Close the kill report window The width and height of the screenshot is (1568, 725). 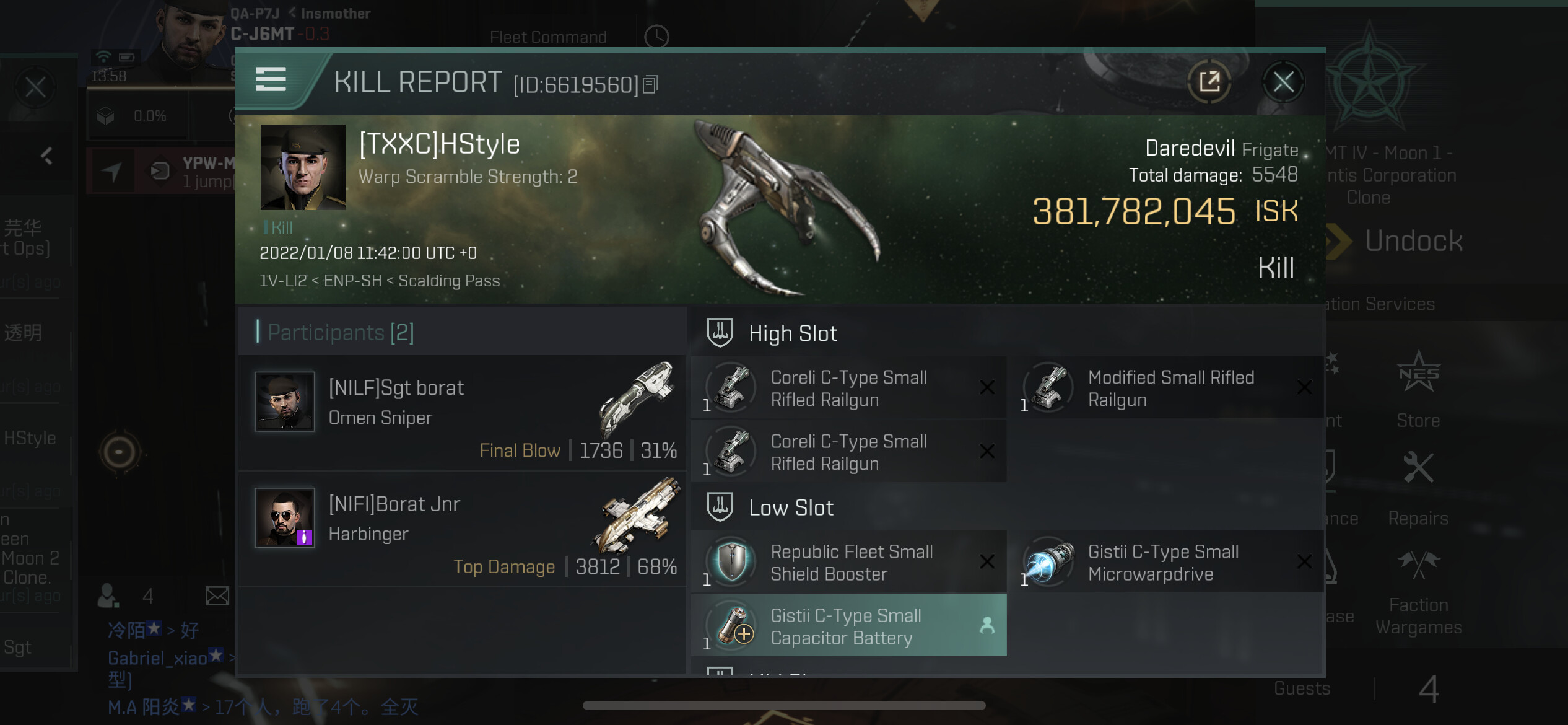coord(1283,82)
